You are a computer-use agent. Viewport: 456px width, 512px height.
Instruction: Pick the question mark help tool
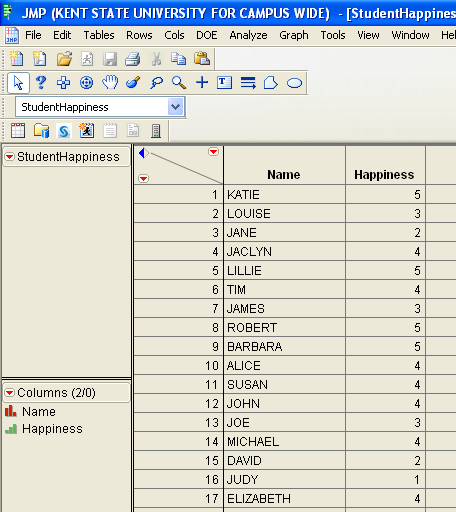(41, 83)
